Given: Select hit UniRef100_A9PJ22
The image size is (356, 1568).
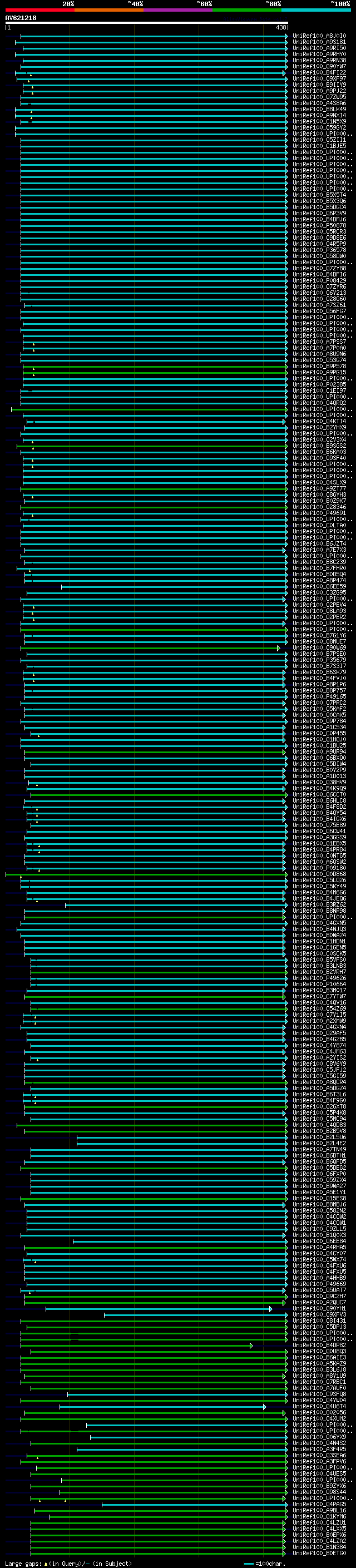Looking at the screenshot, I should coord(319,91).
